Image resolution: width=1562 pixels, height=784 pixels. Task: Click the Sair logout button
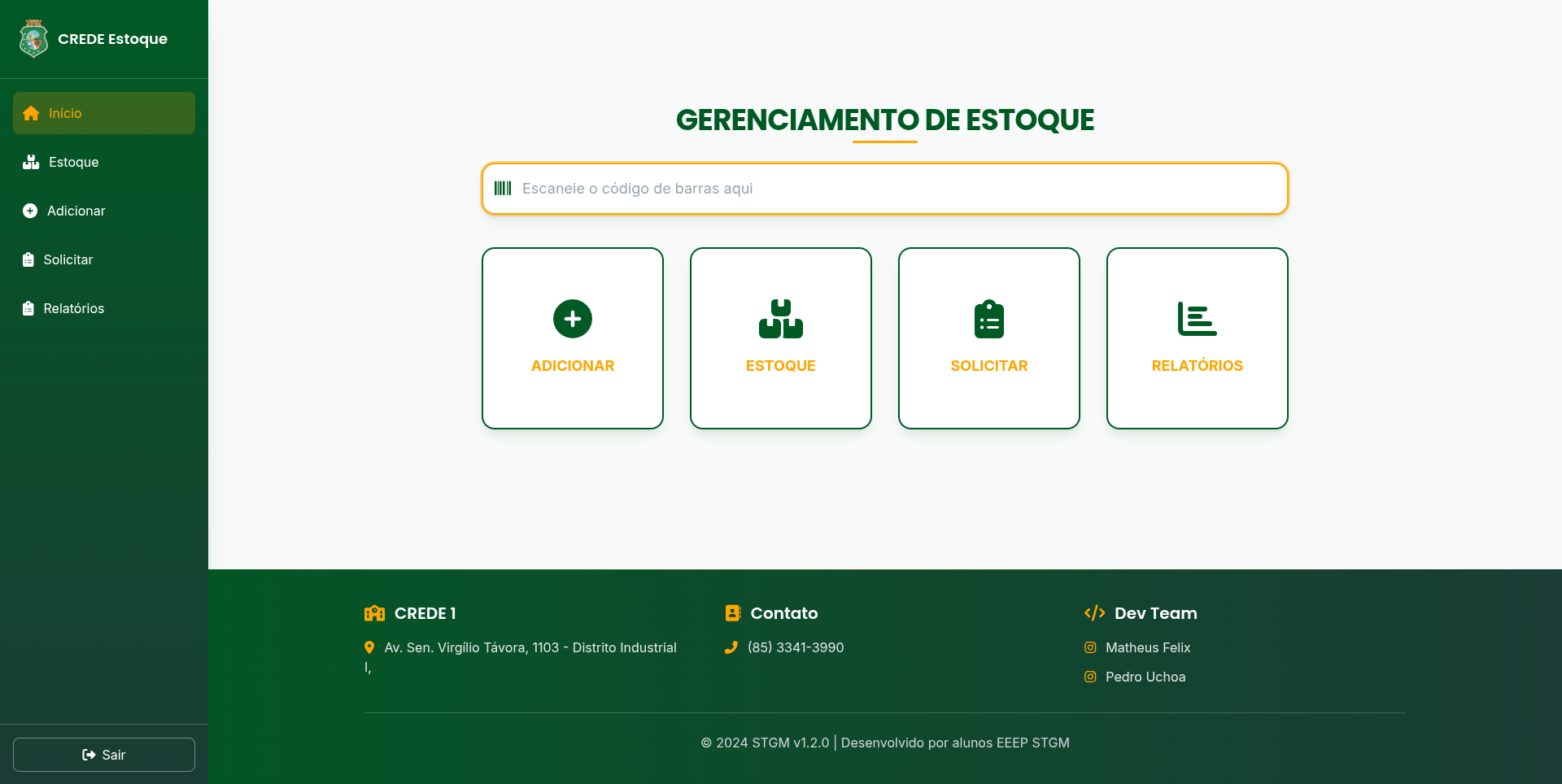tap(104, 755)
